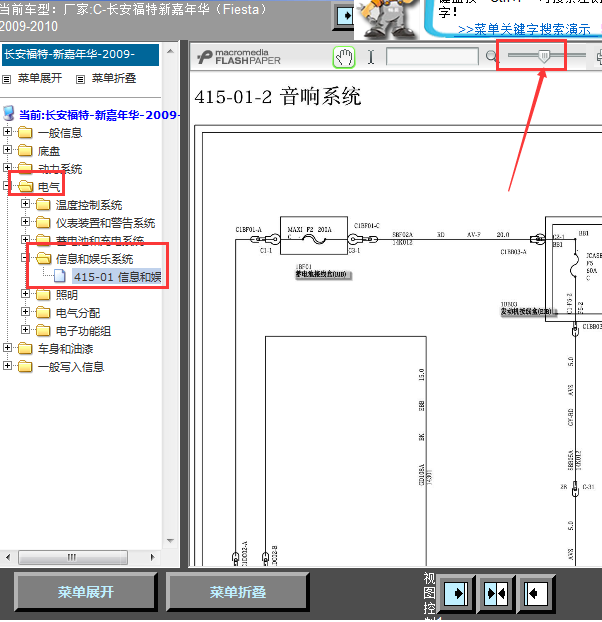Click the 菜单展开 link above tree
This screenshot has height=622, width=602.
40,78
